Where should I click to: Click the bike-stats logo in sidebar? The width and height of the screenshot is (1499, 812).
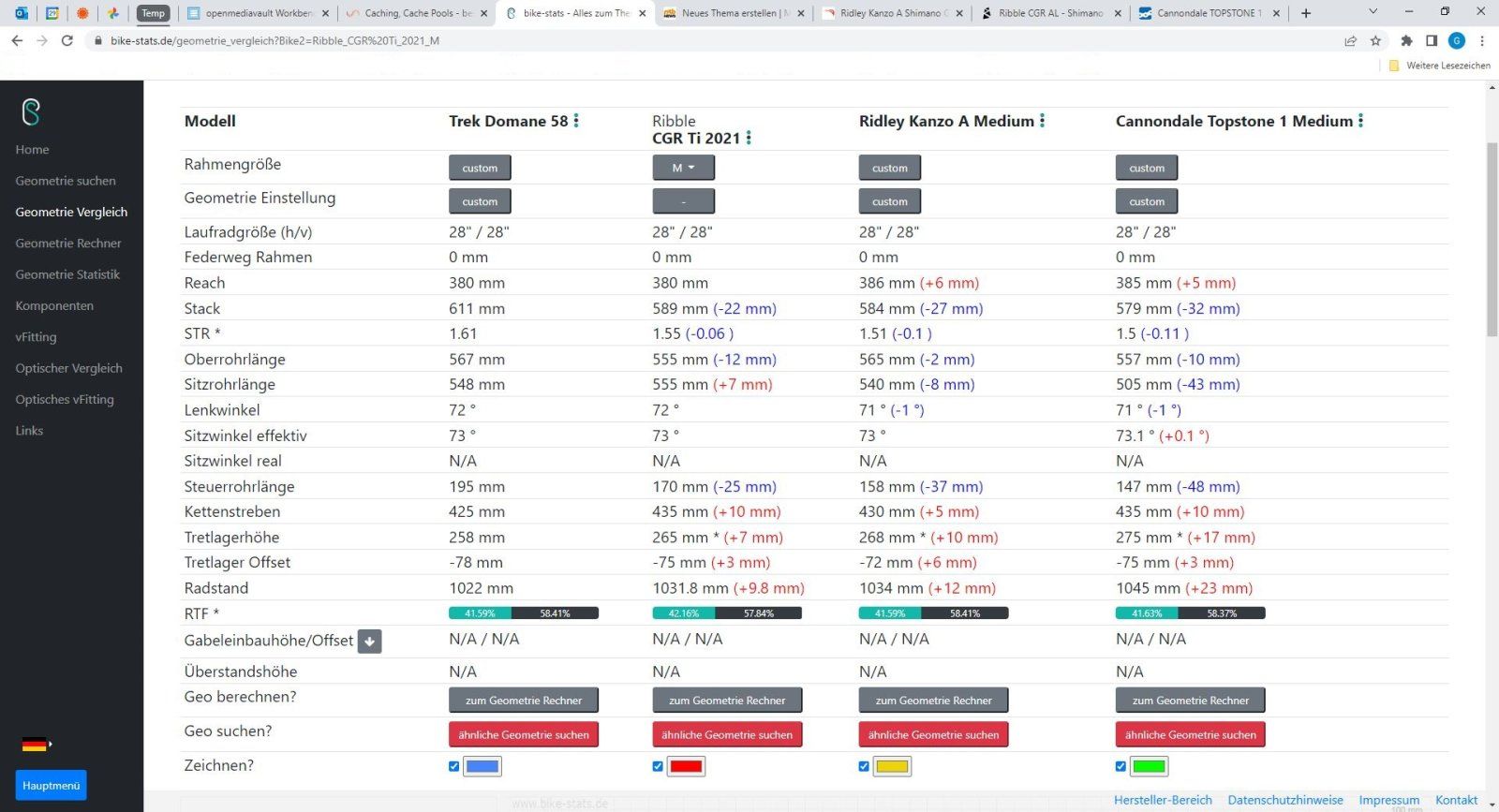[x=31, y=112]
